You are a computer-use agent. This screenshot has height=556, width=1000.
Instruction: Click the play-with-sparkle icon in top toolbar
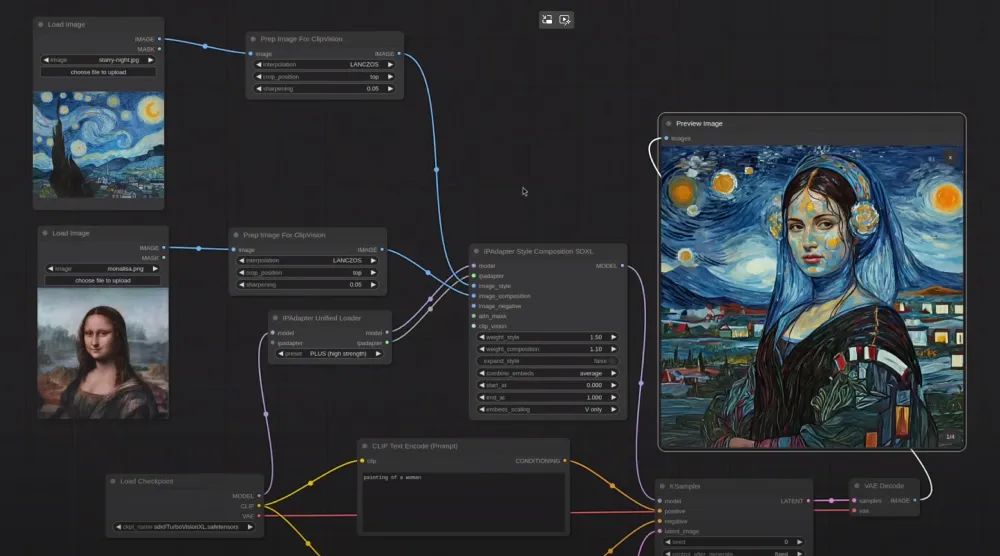[x=565, y=20]
